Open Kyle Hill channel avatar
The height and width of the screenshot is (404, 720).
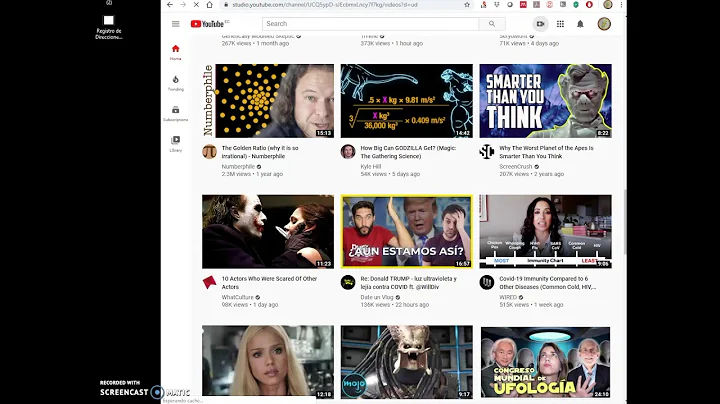[348, 151]
